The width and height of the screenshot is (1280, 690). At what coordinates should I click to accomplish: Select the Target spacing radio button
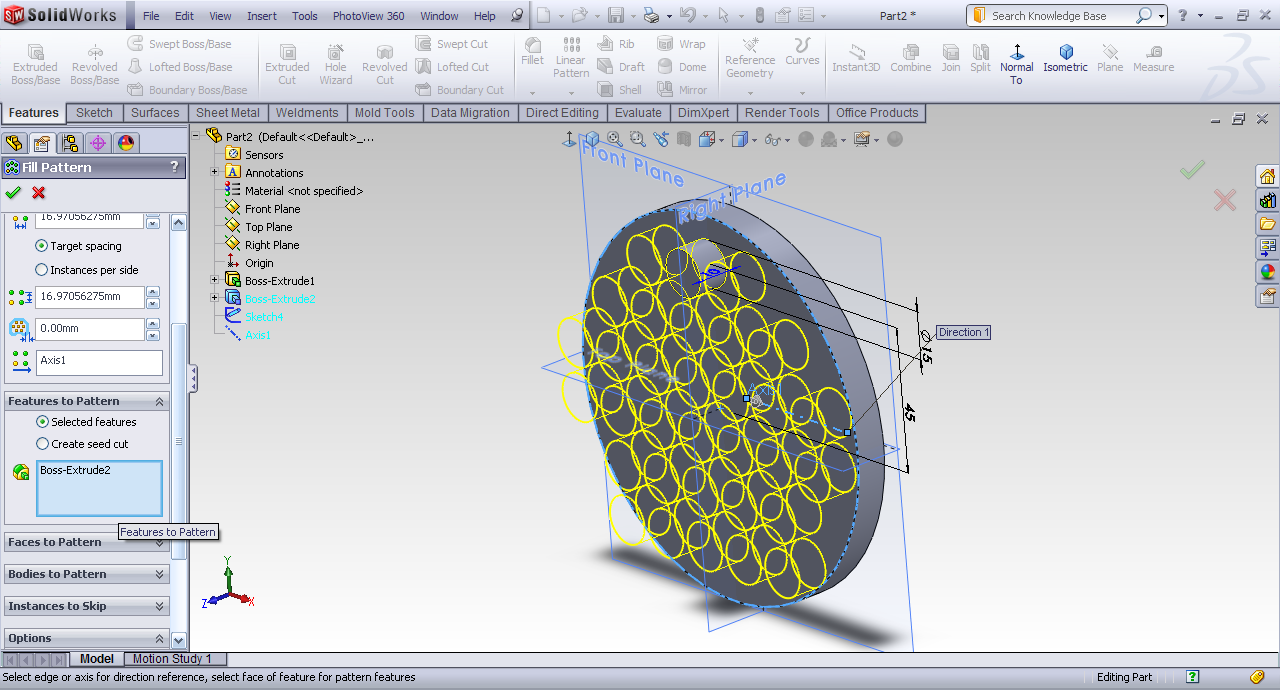[41, 246]
